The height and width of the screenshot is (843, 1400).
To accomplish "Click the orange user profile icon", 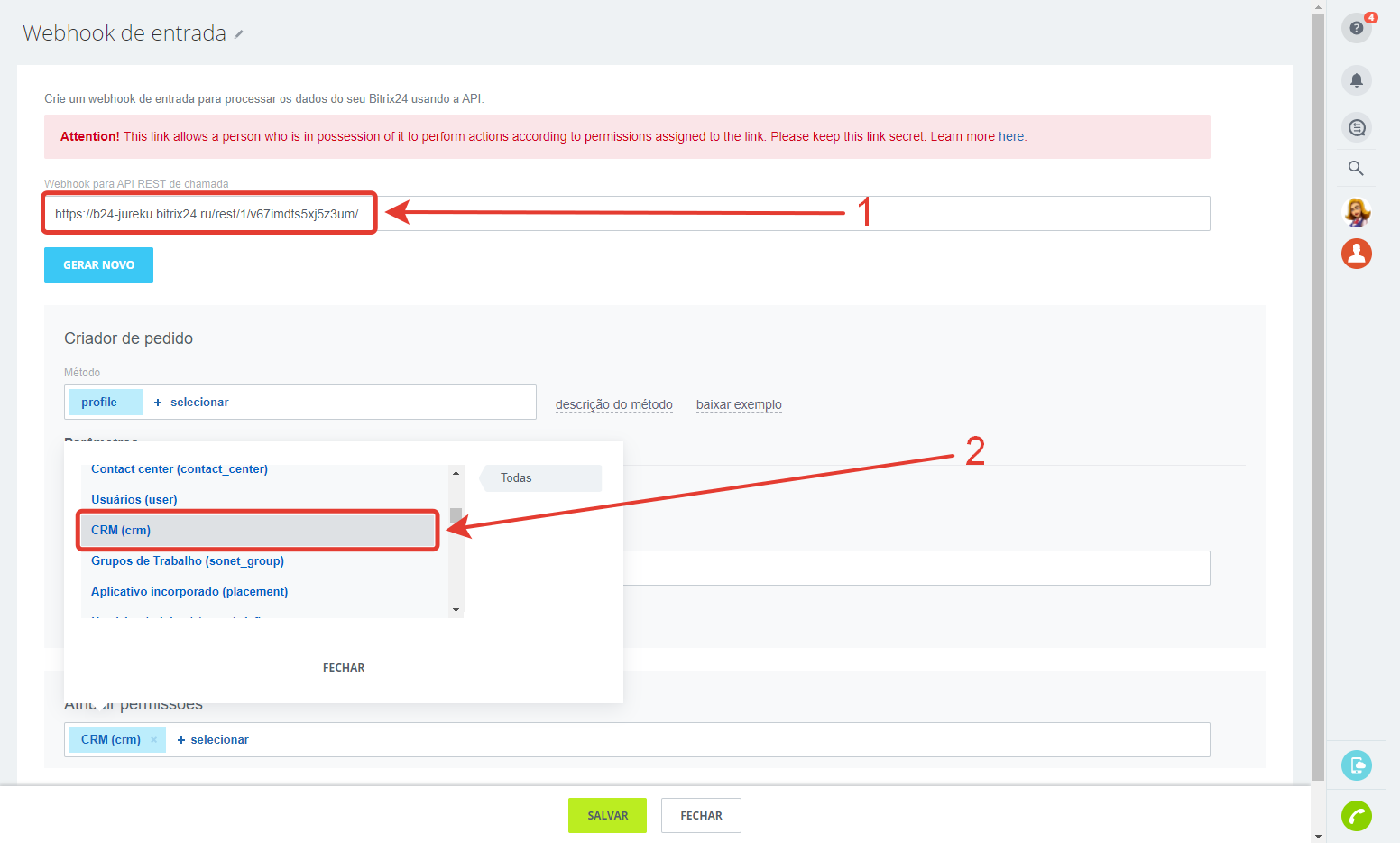I will 1356,254.
